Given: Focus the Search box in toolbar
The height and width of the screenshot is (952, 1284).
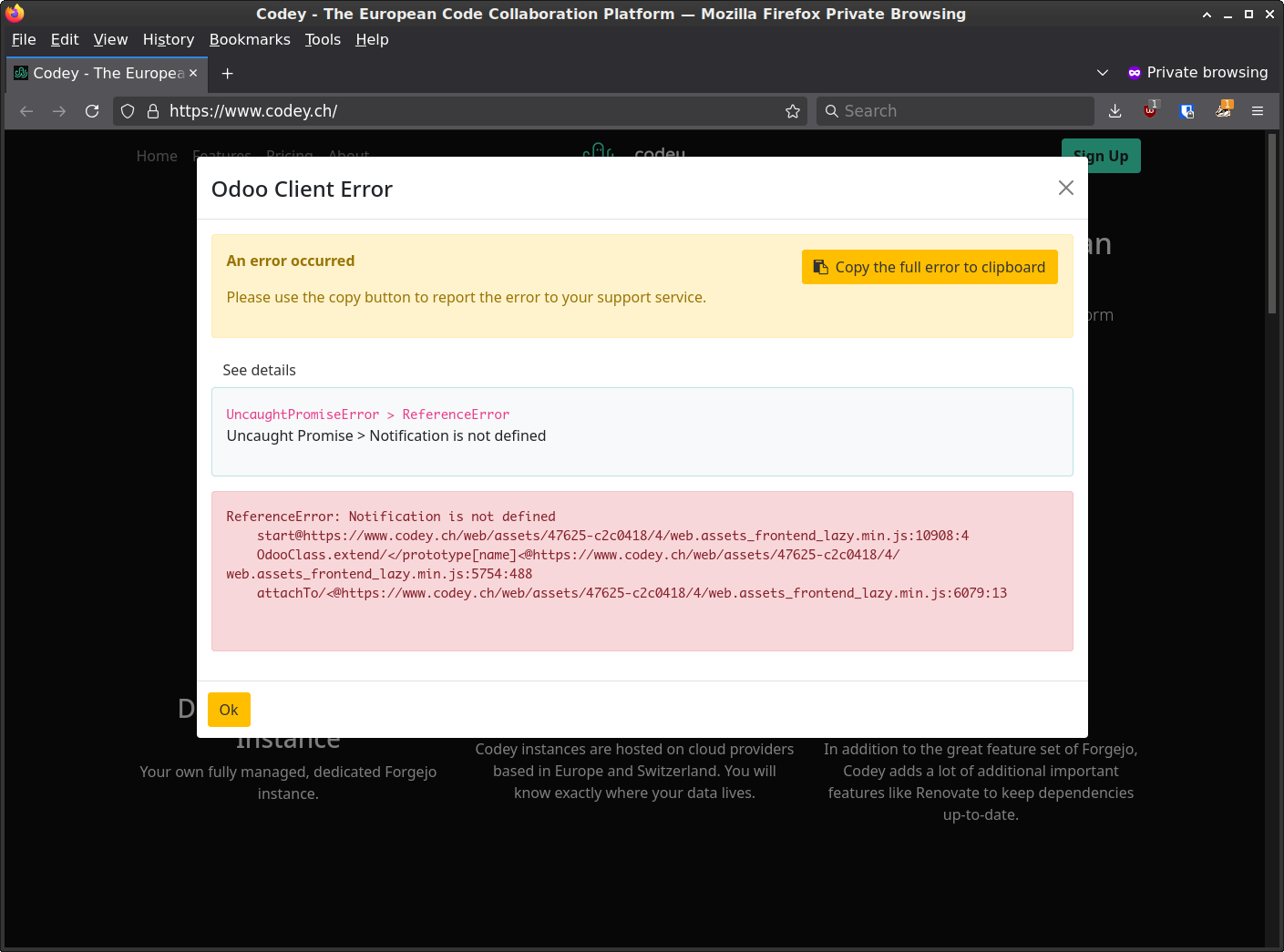Looking at the screenshot, I should pos(955,111).
